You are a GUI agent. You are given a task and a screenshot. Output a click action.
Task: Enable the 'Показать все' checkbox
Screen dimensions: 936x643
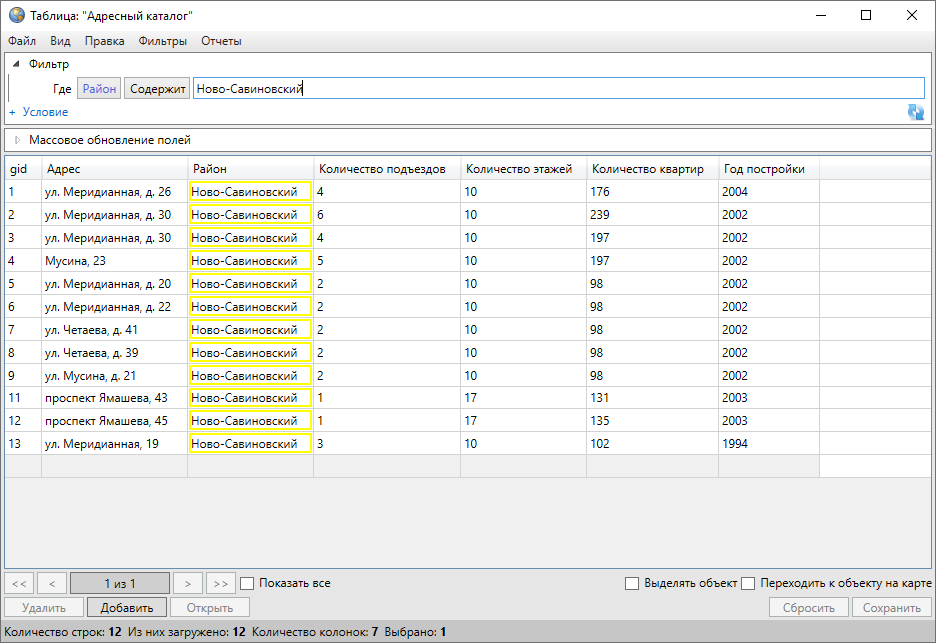247,583
